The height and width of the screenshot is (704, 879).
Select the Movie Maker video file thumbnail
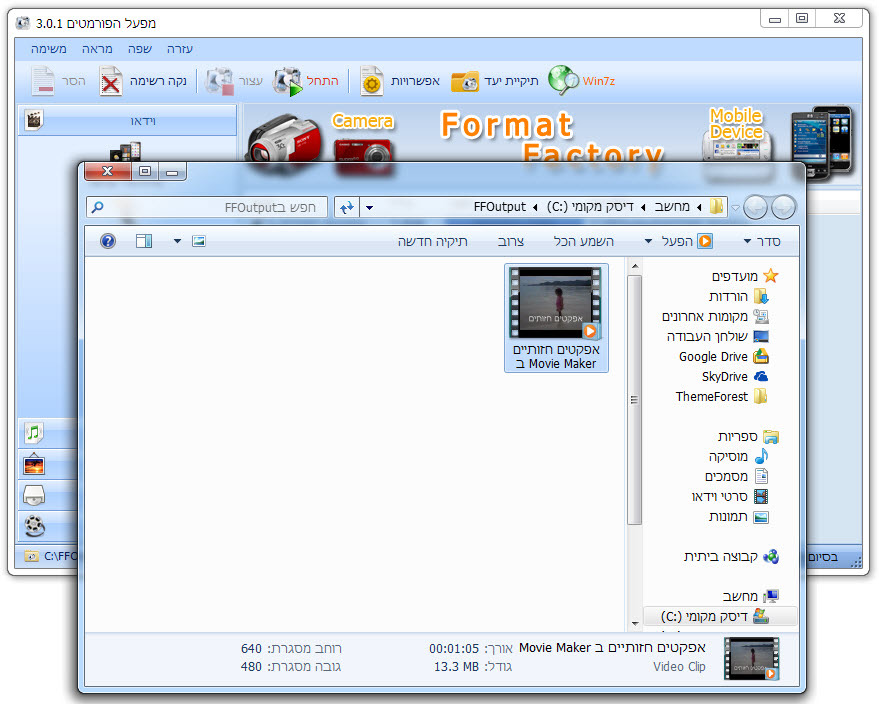pos(556,318)
